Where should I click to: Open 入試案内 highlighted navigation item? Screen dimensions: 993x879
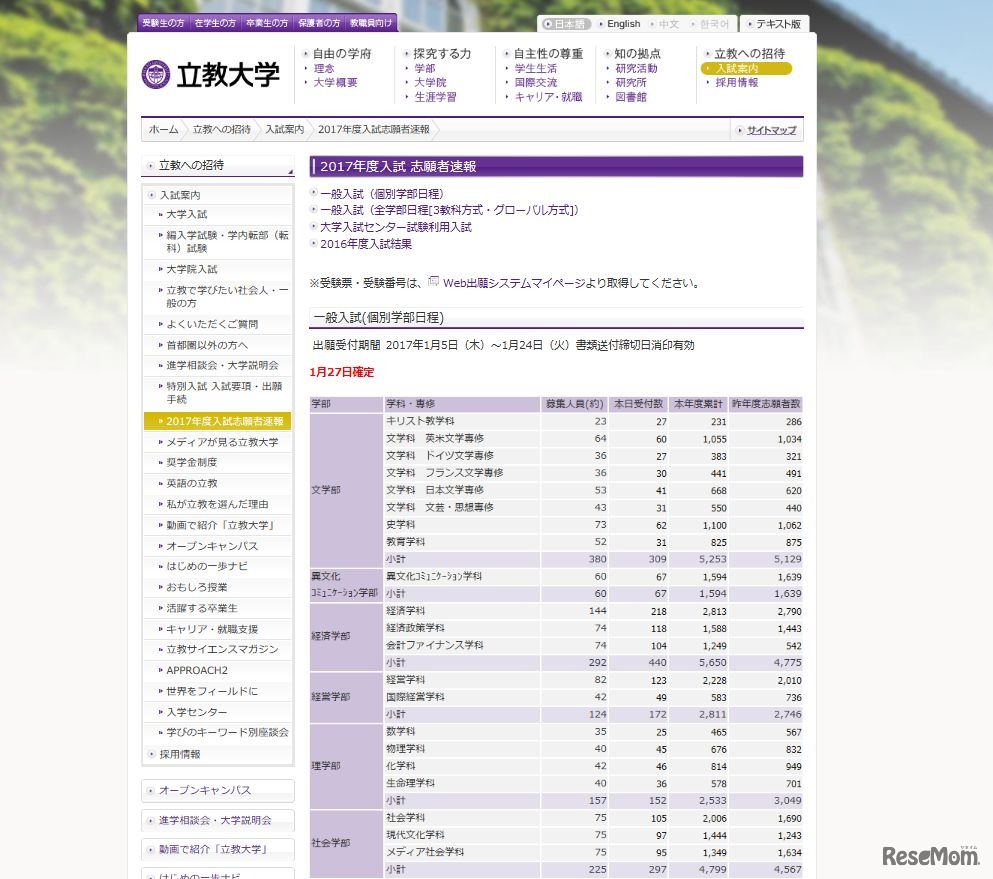click(x=737, y=69)
